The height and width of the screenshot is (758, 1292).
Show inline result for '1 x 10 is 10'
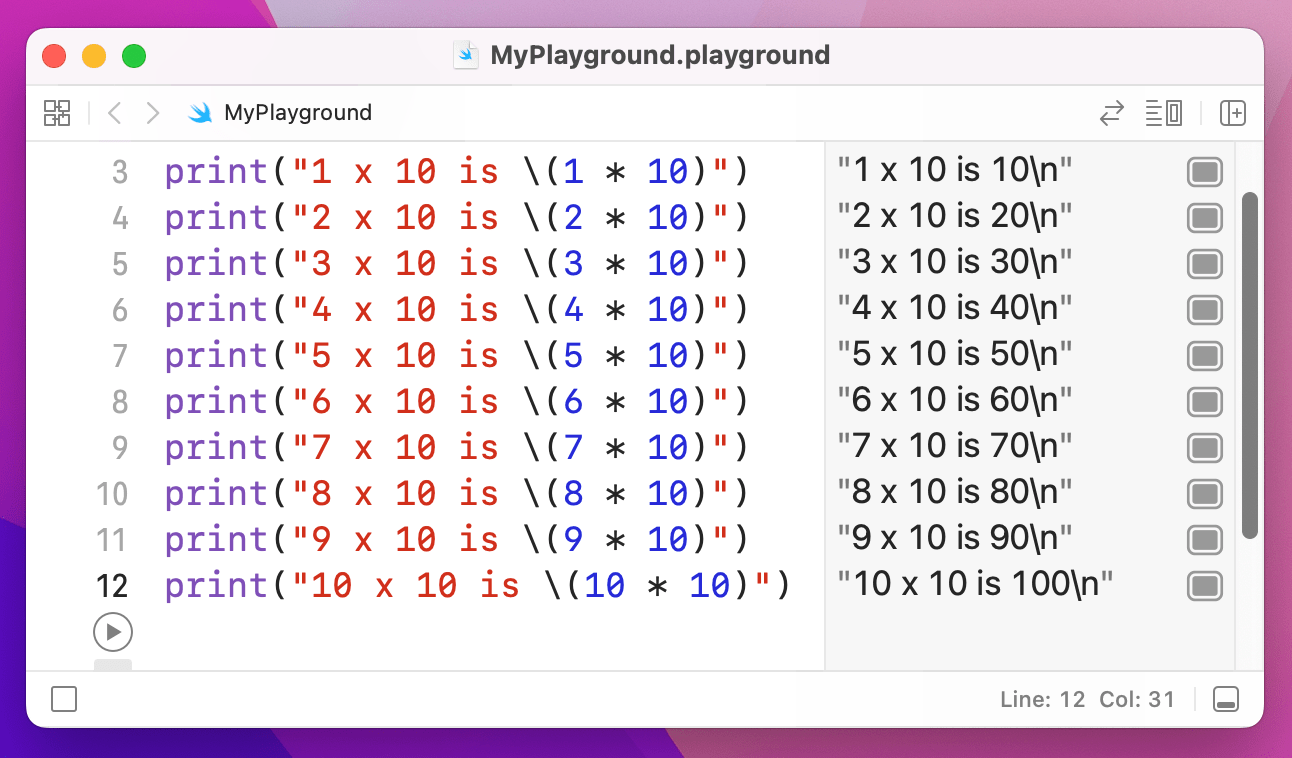click(x=1204, y=171)
